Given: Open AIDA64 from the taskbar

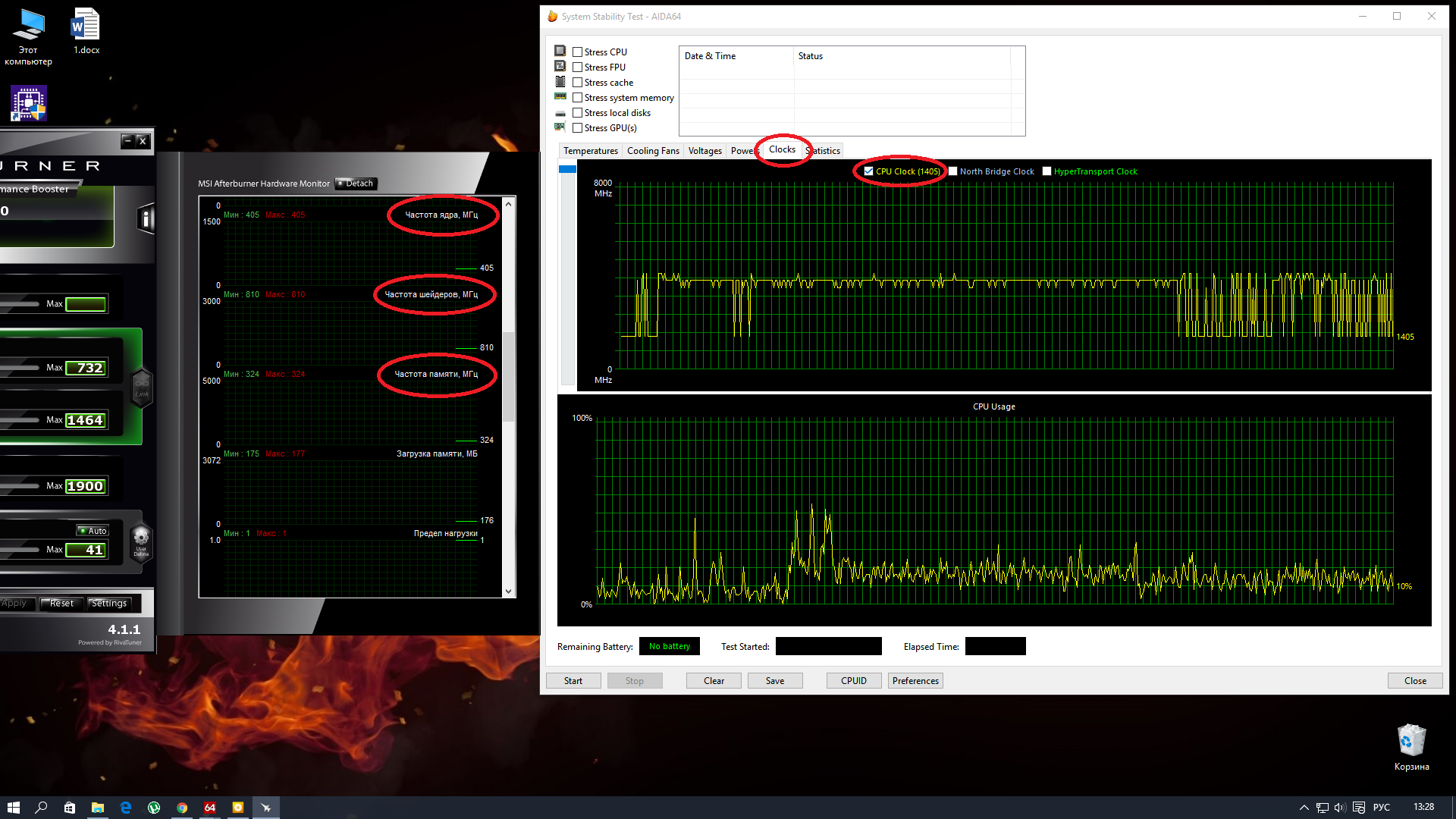Looking at the screenshot, I should (x=210, y=808).
